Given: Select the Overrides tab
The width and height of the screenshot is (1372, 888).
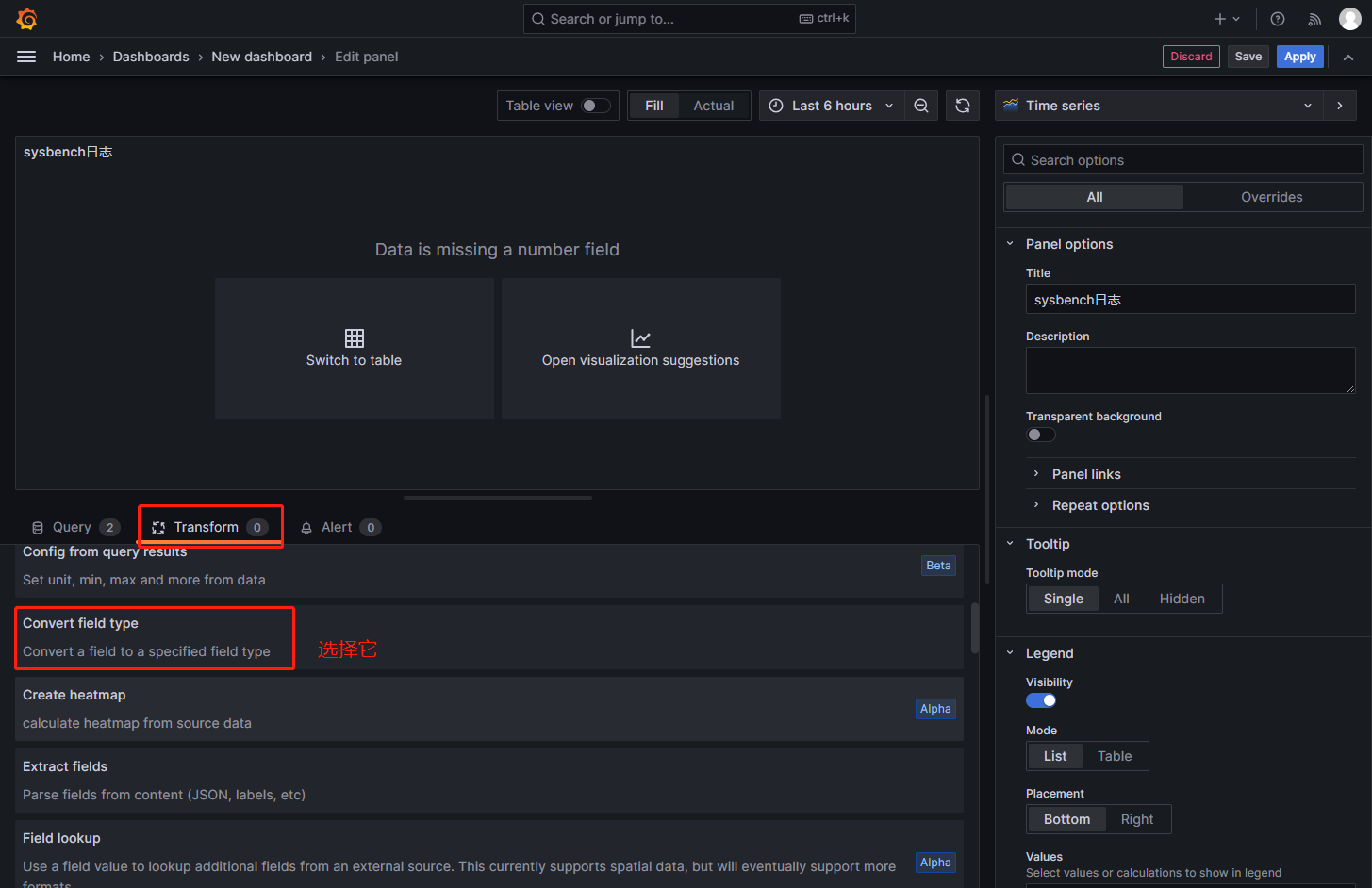Looking at the screenshot, I should (1272, 197).
